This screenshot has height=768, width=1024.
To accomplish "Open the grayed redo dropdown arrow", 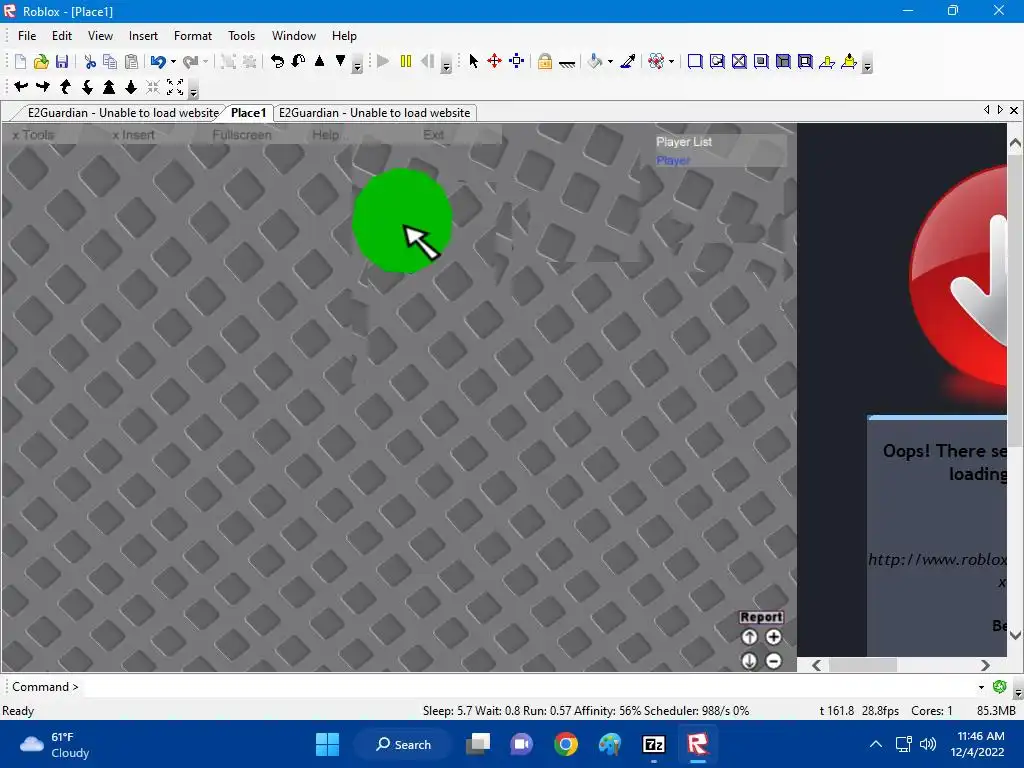I will [x=205, y=61].
